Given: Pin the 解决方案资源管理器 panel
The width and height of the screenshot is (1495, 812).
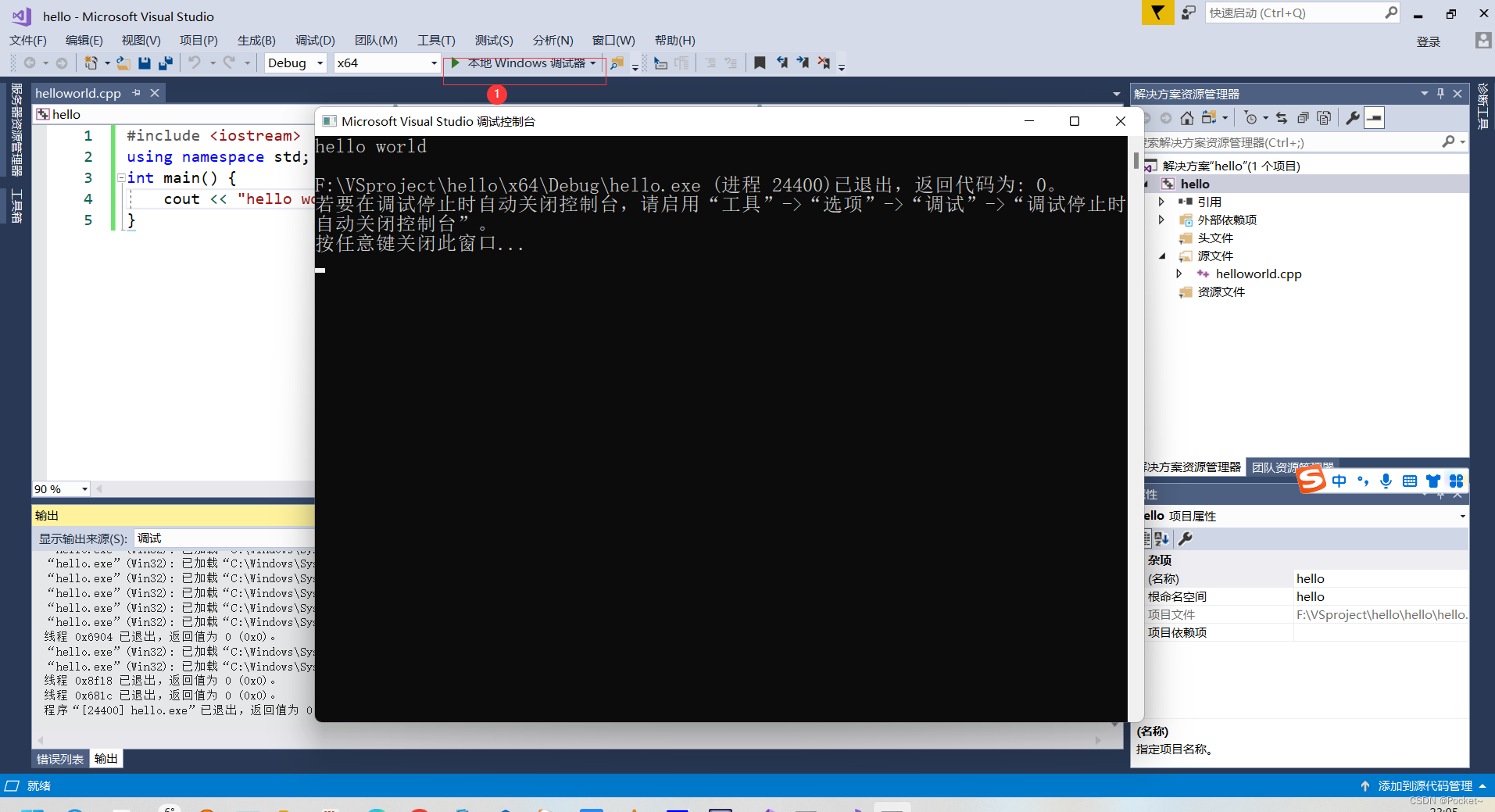Looking at the screenshot, I should [1440, 93].
